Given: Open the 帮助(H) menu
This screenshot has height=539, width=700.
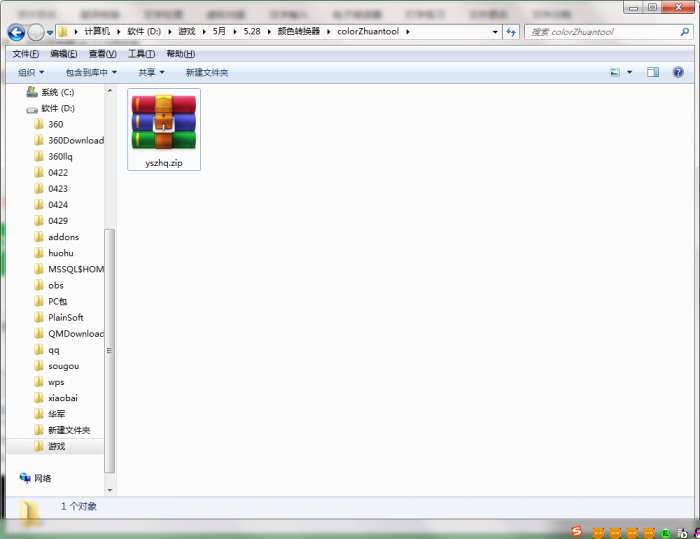Looking at the screenshot, I should [180, 54].
